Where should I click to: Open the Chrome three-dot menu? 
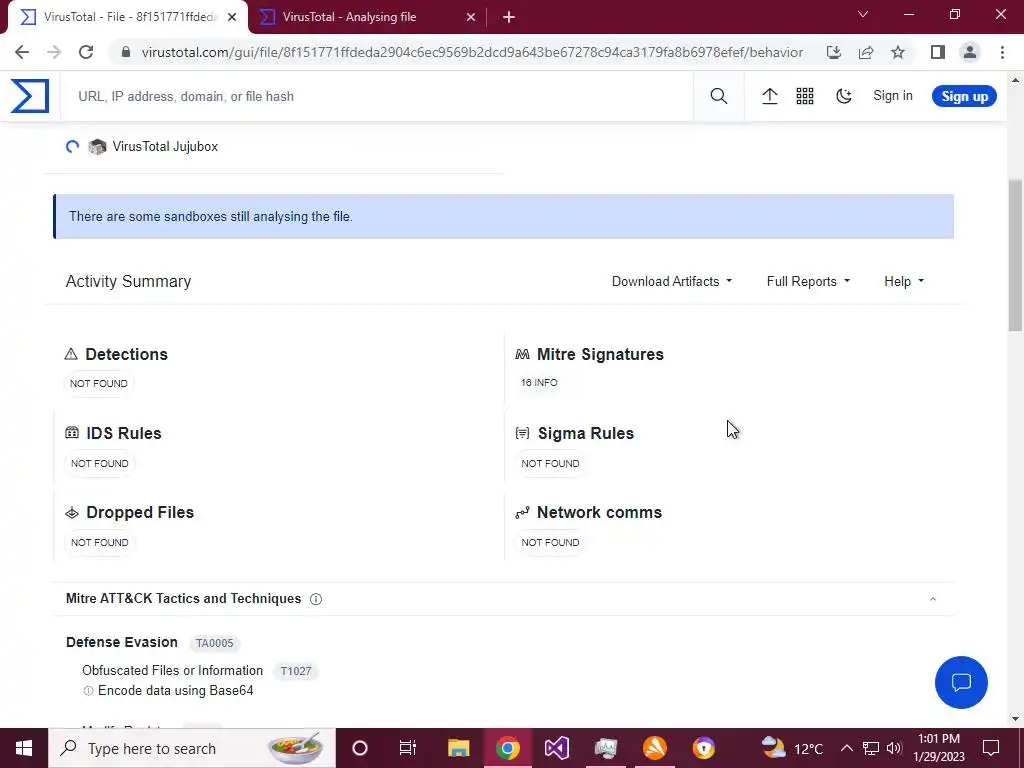click(x=1002, y=52)
